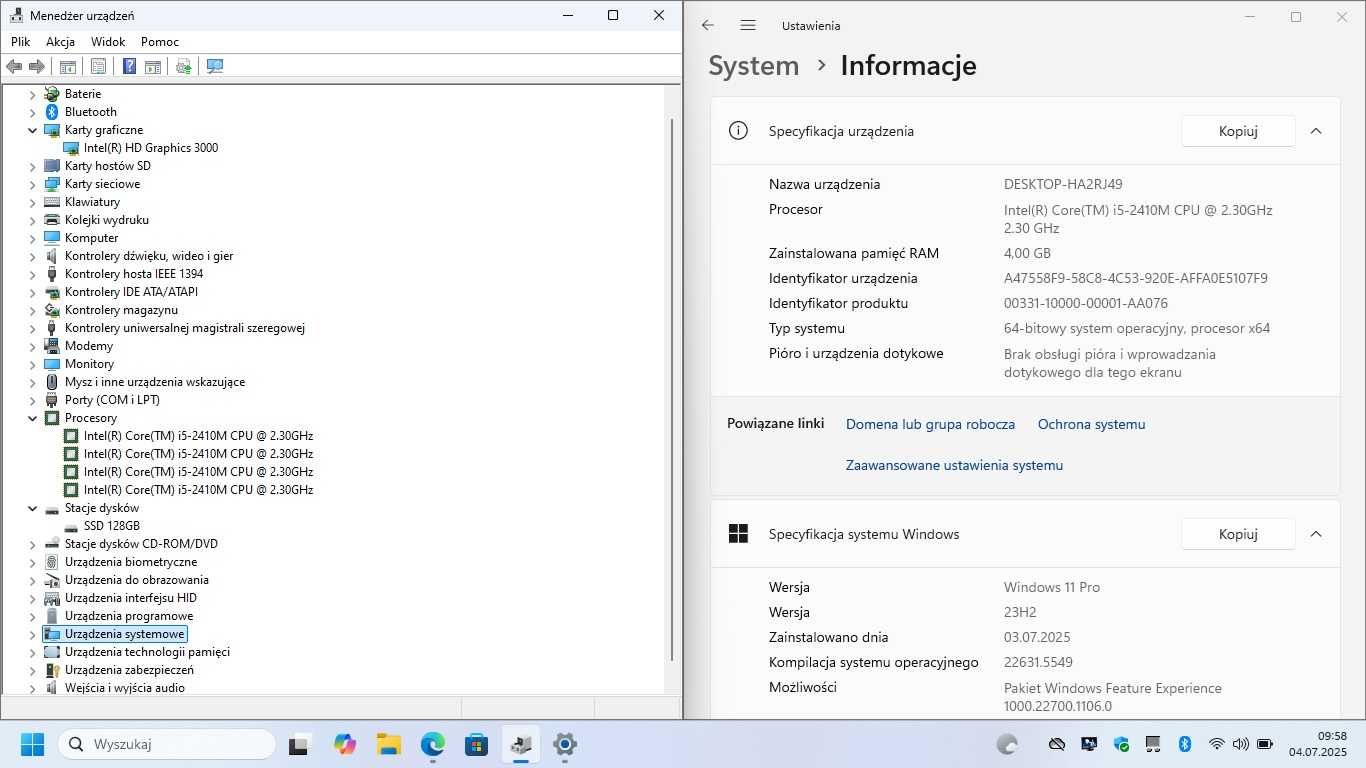
Task: Collapse the Procesory node
Action: coord(32,418)
